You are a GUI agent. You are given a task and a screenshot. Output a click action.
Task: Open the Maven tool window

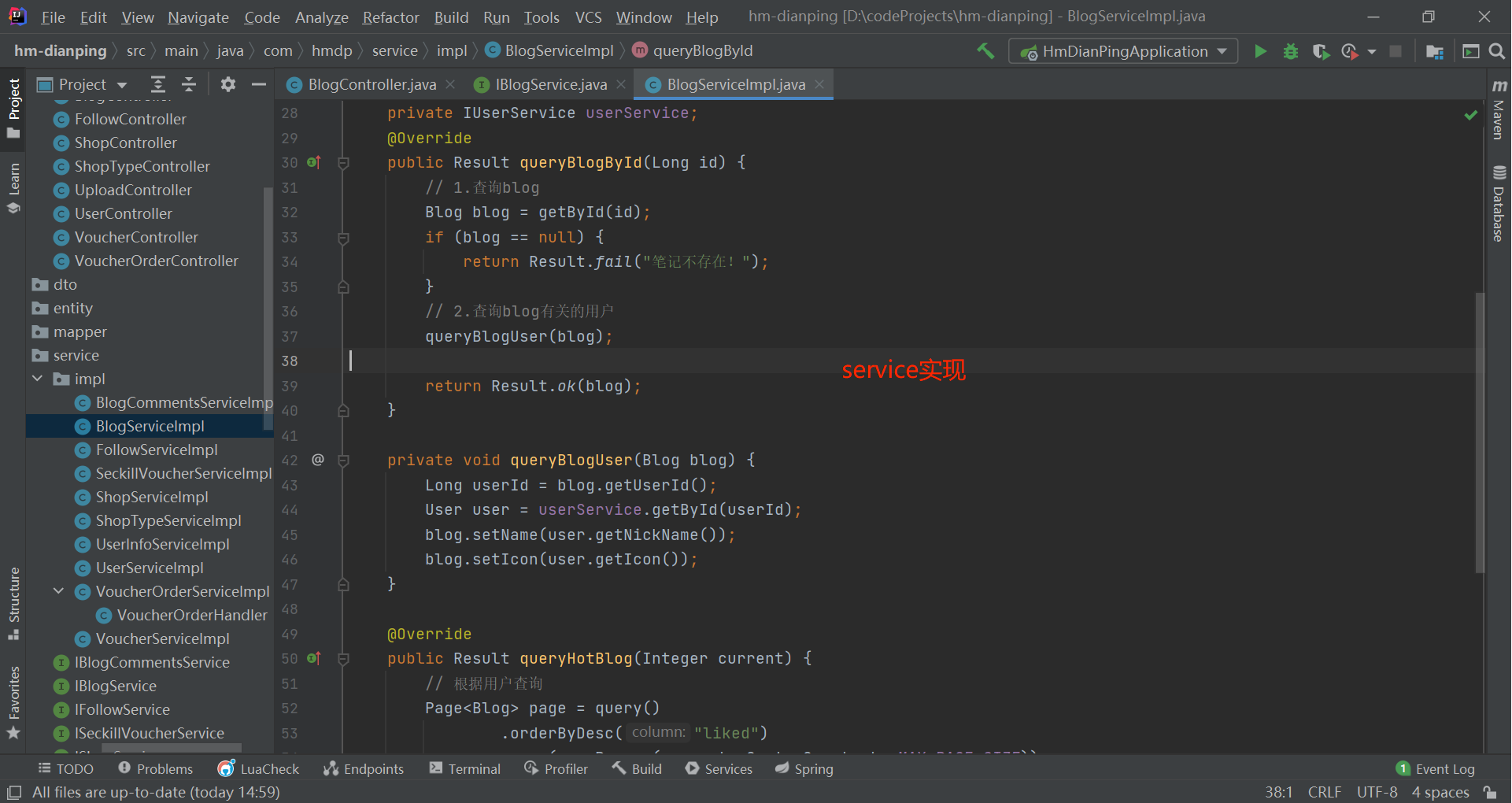coord(1499,109)
